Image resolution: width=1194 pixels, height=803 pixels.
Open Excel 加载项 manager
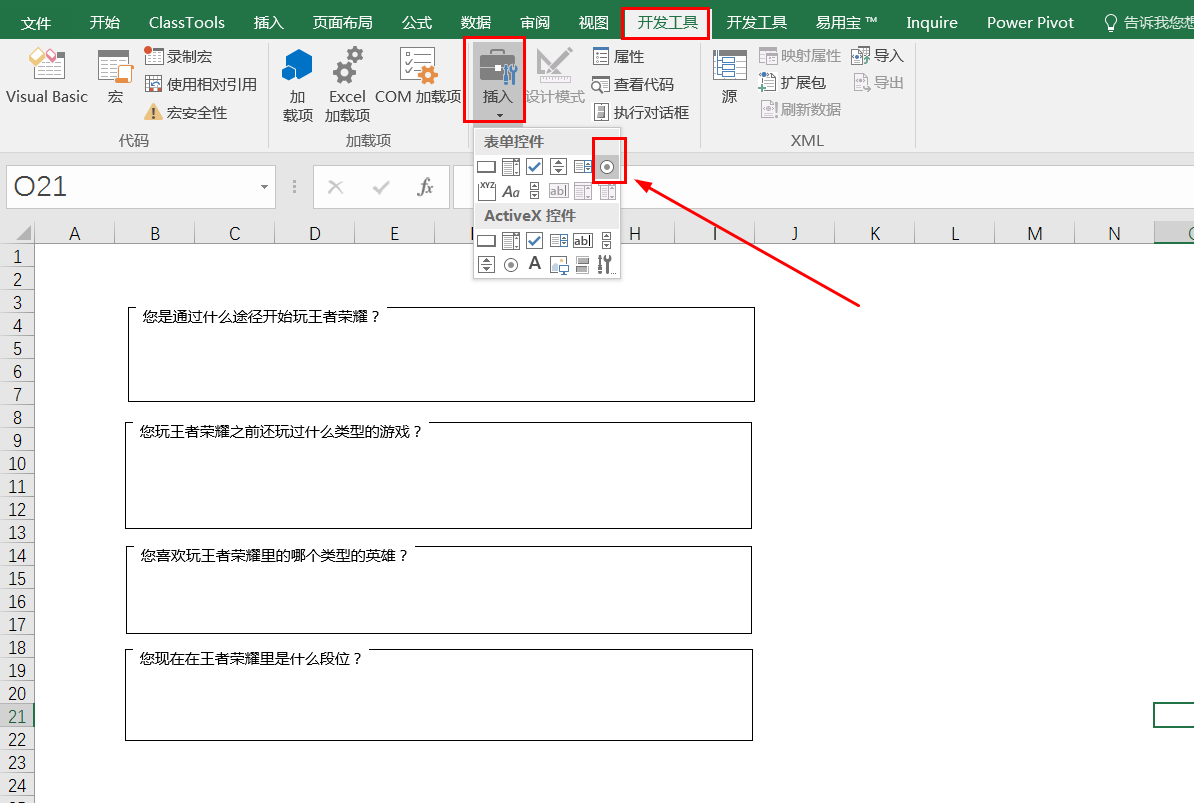[347, 84]
